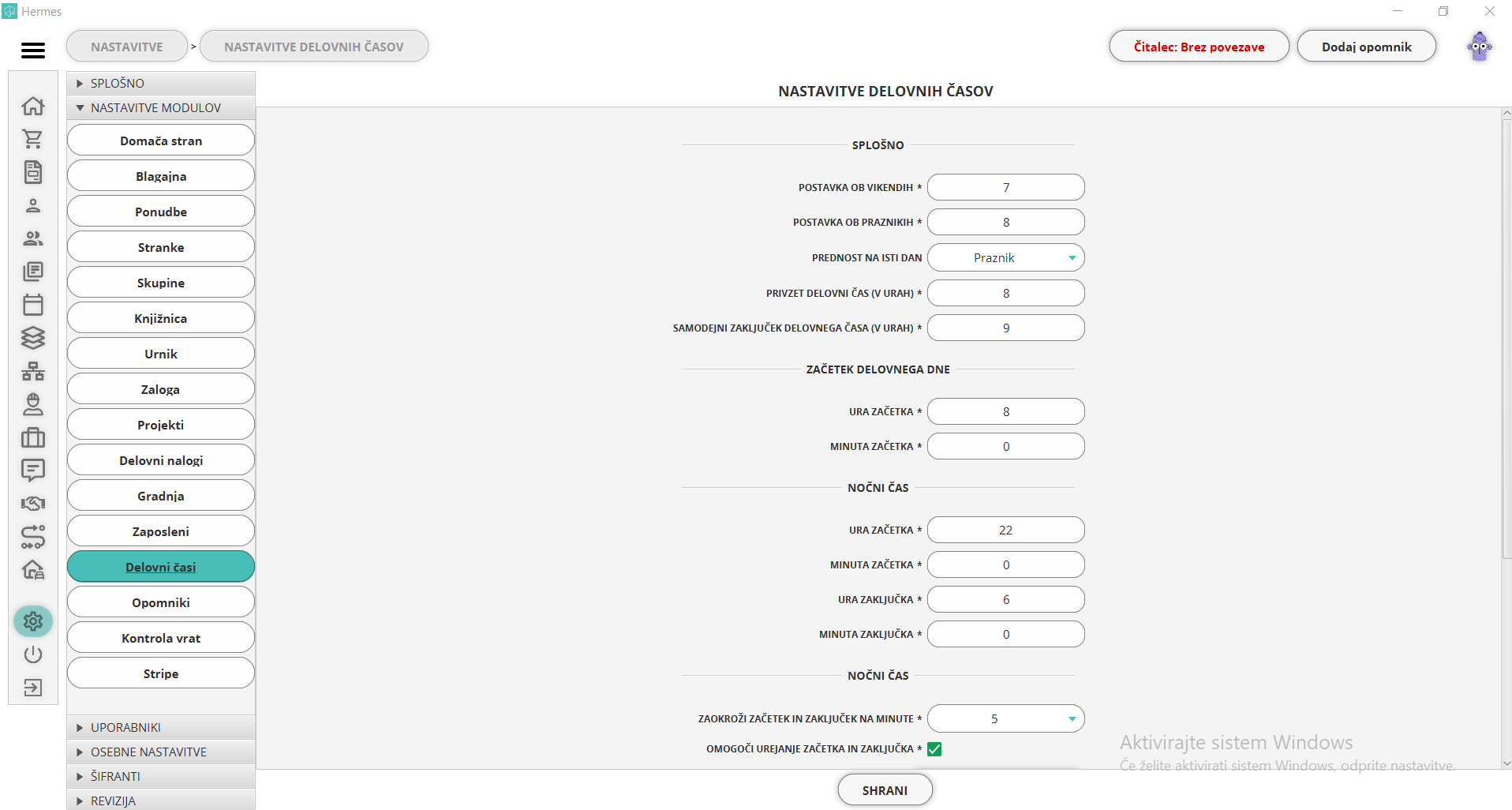Screen dimensions: 1512x810
Task: Expand the Revizija section
Action: (161, 800)
